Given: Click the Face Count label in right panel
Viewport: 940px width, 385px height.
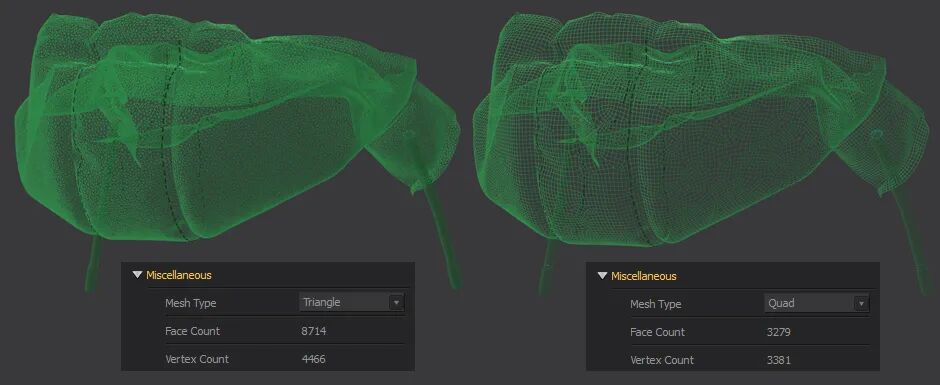Looking at the screenshot, I should (x=658, y=332).
